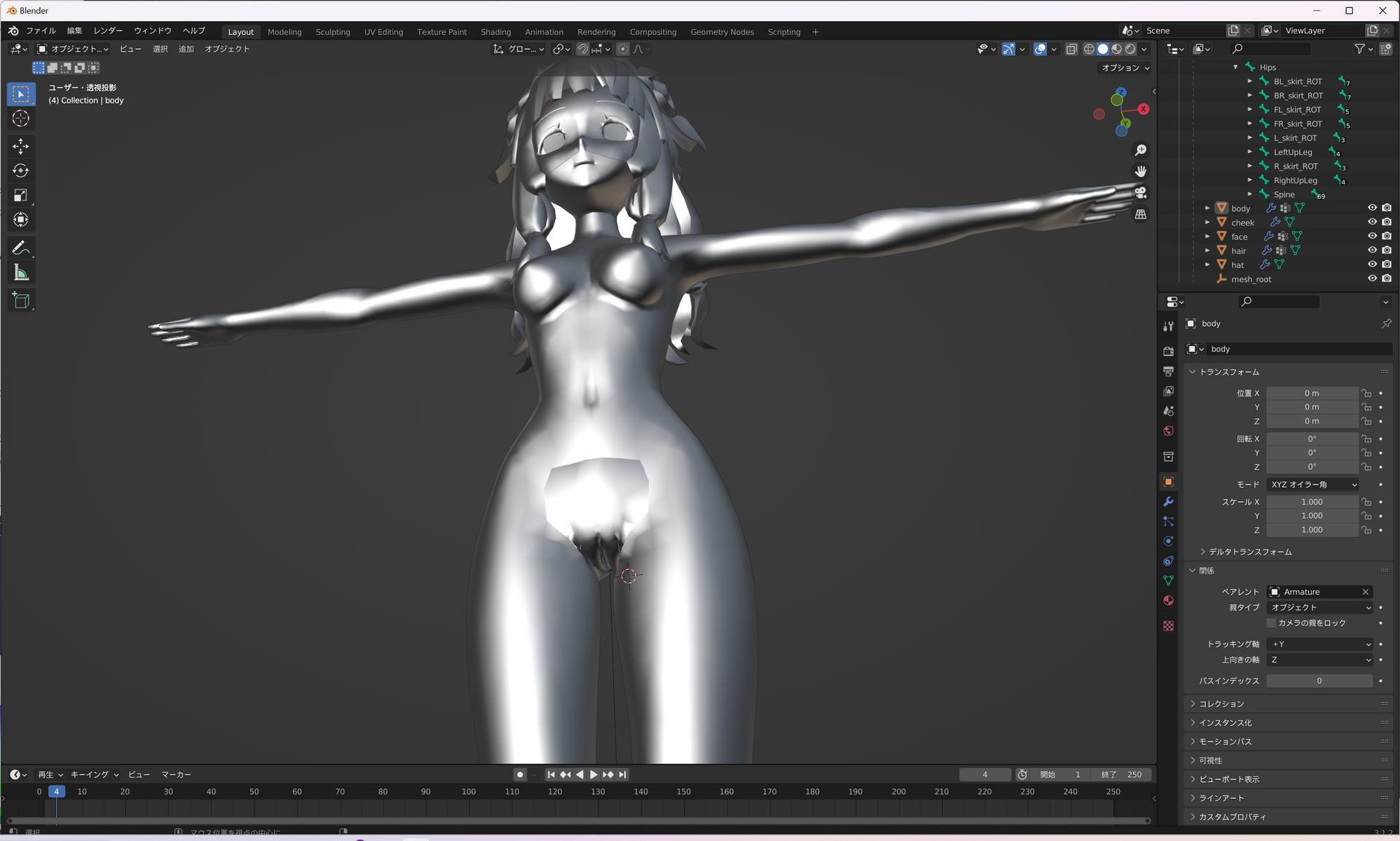Select the Scale tool

(x=20, y=195)
